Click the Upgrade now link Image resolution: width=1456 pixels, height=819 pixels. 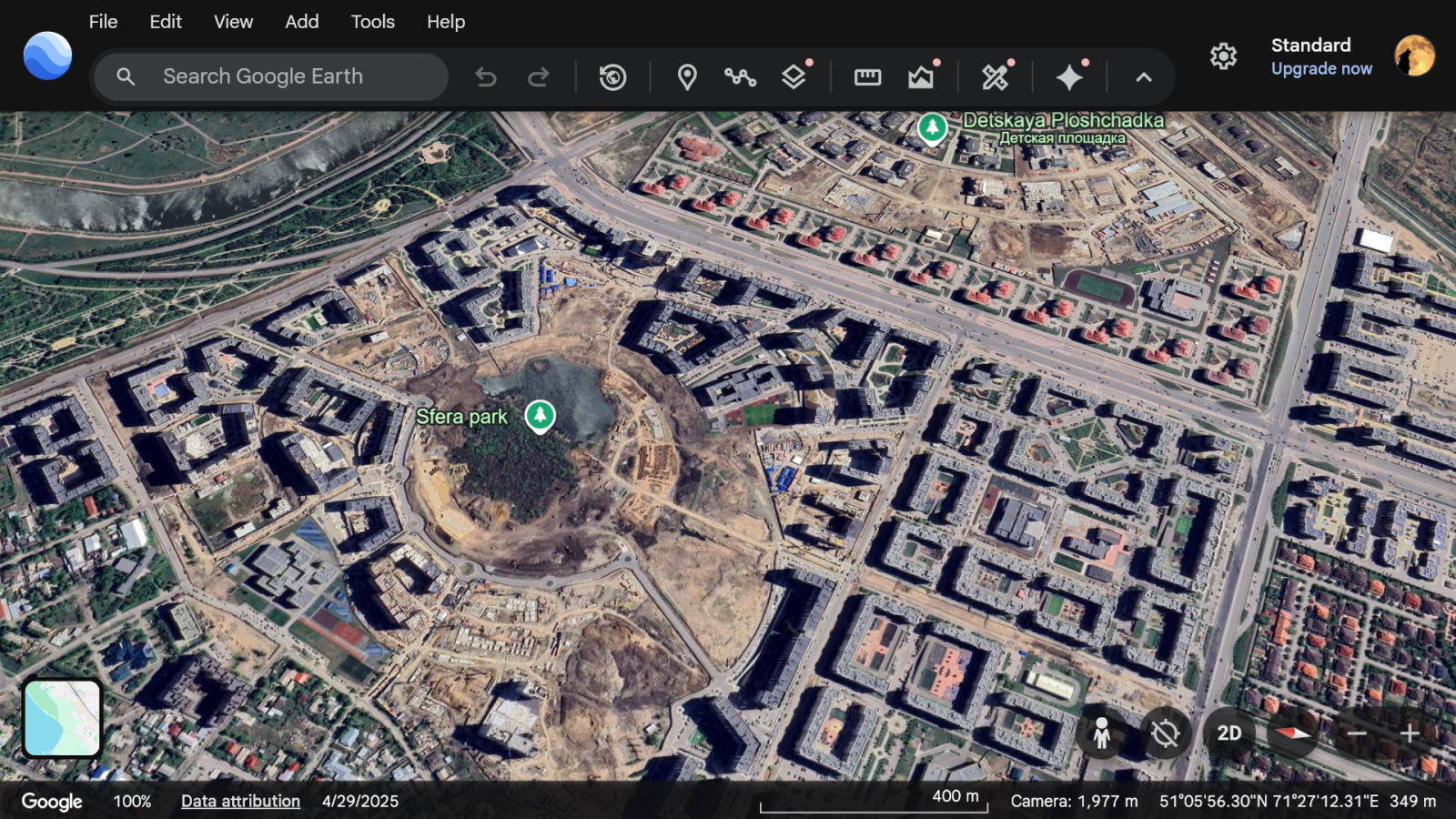pos(1321,69)
